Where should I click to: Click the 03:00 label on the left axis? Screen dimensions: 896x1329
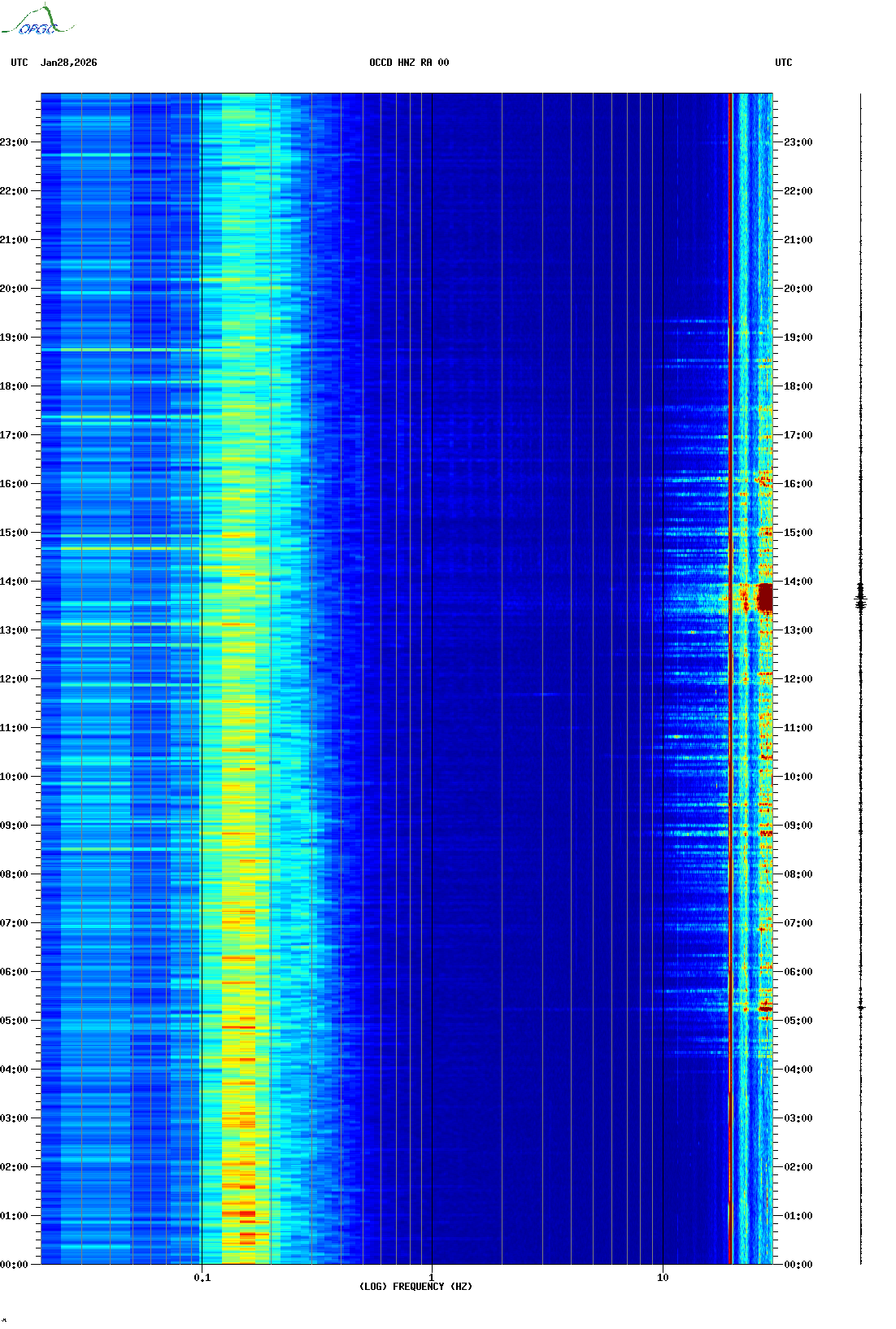[14, 1118]
